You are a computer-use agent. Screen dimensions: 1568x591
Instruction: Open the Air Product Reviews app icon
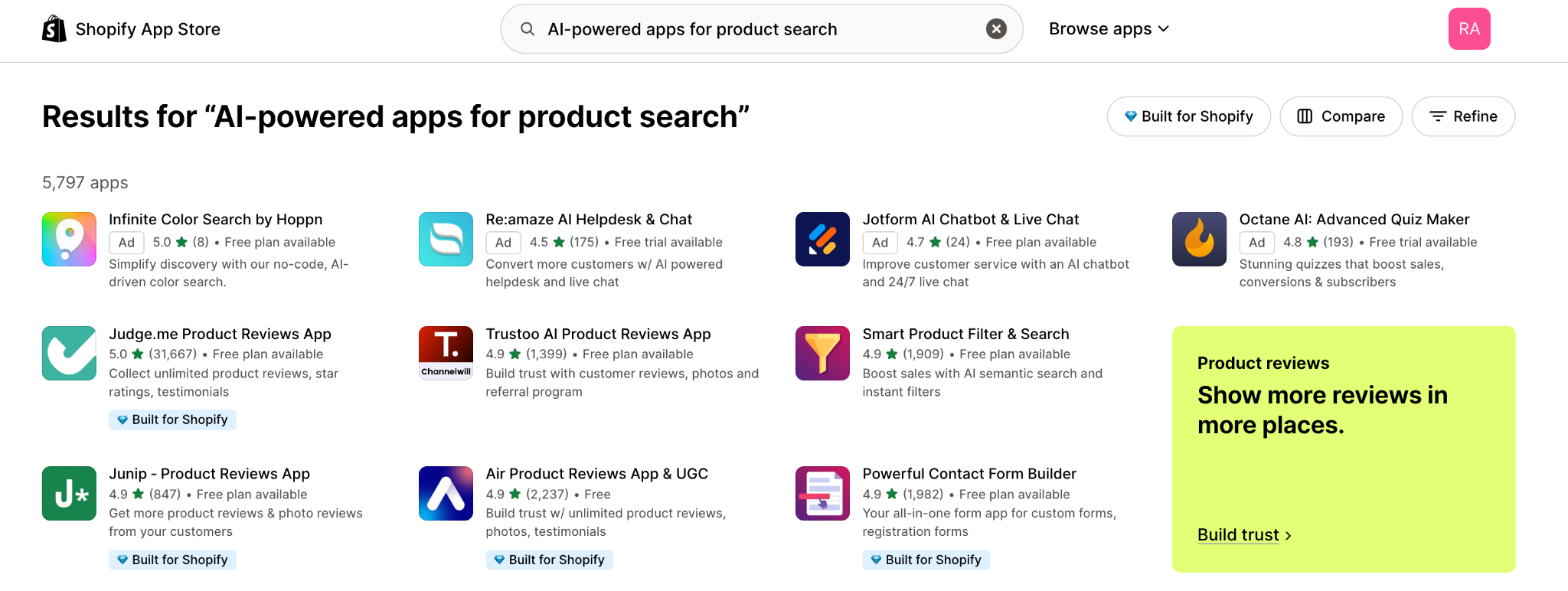[446, 493]
